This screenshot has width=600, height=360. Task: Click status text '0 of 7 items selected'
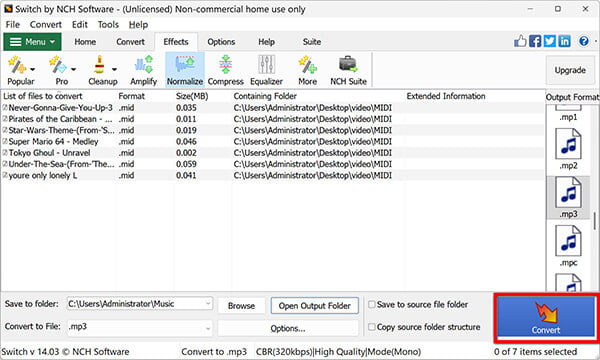[535, 352]
